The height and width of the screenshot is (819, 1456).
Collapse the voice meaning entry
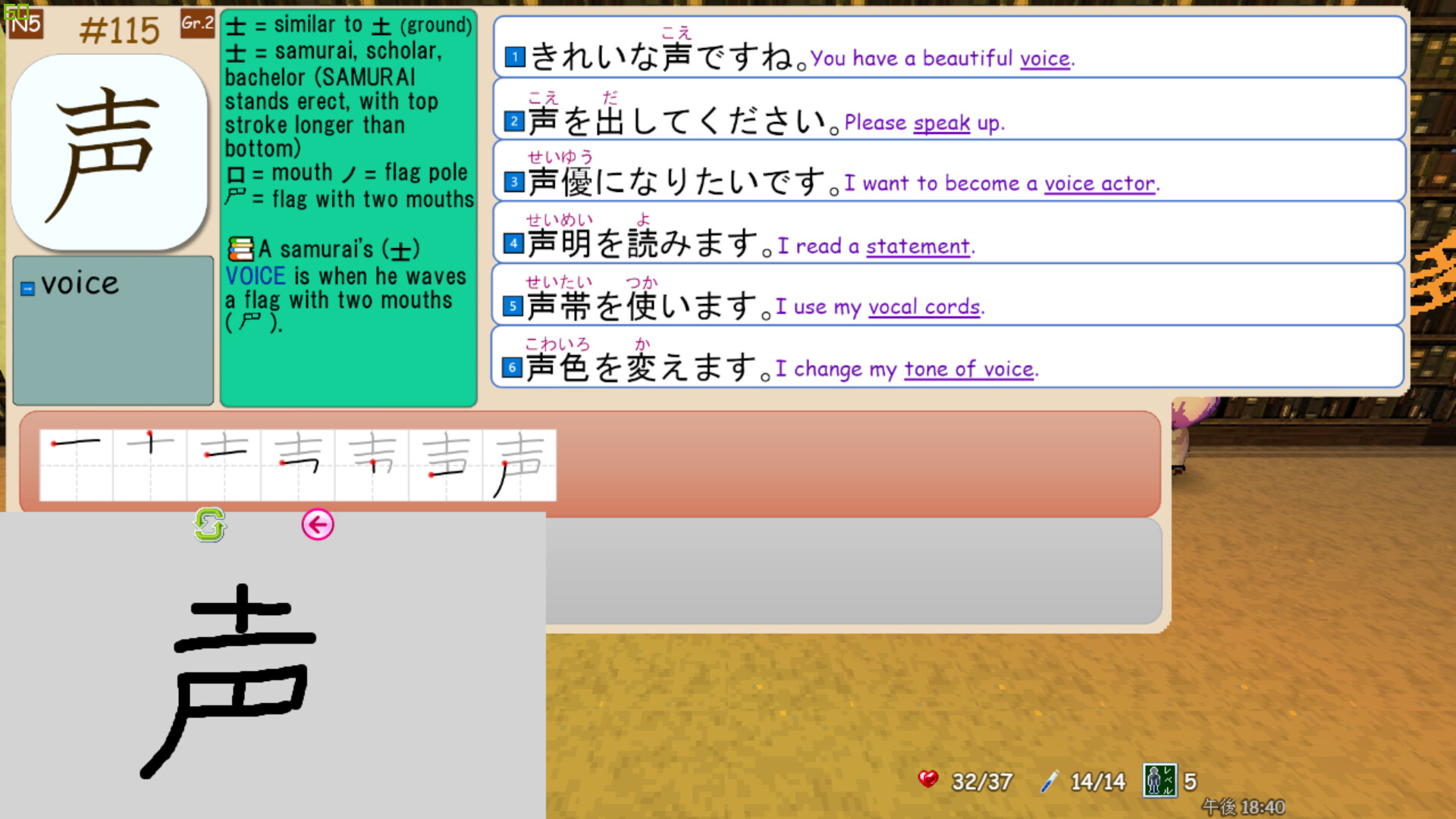[28, 288]
